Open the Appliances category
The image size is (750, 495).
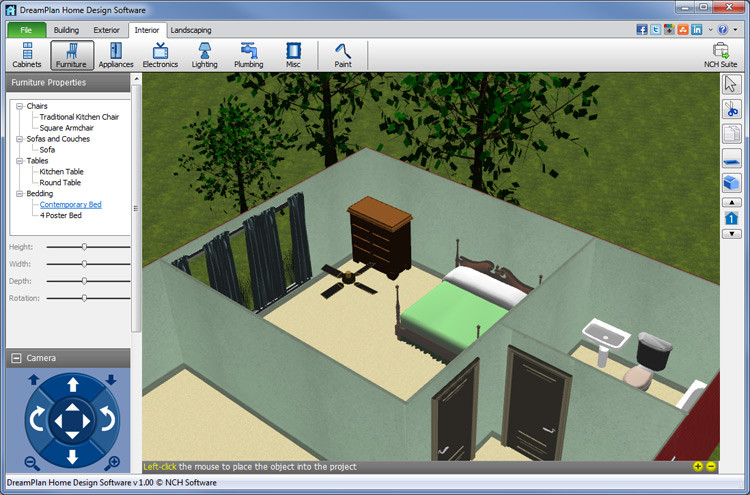coord(116,55)
